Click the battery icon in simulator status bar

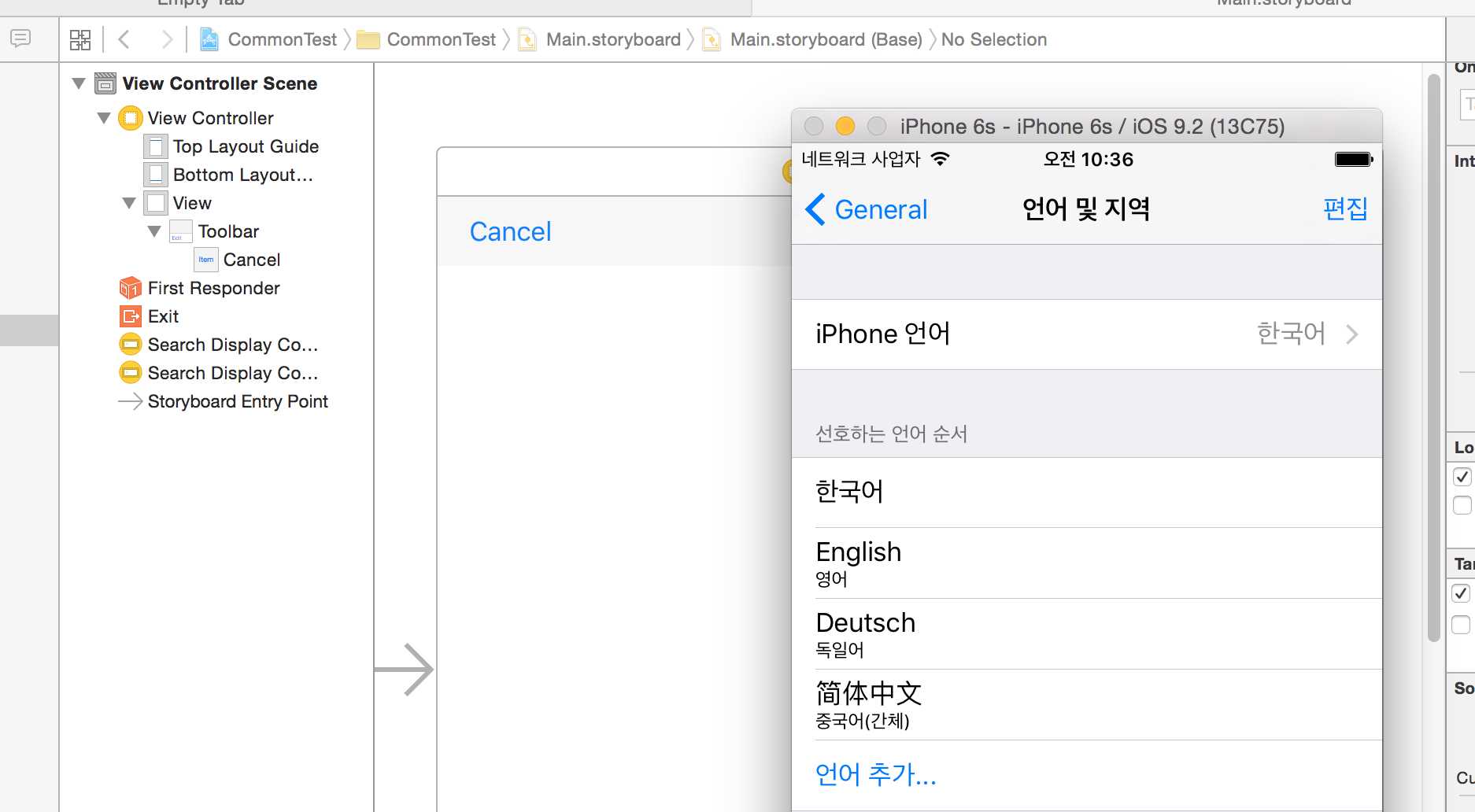click(1354, 159)
